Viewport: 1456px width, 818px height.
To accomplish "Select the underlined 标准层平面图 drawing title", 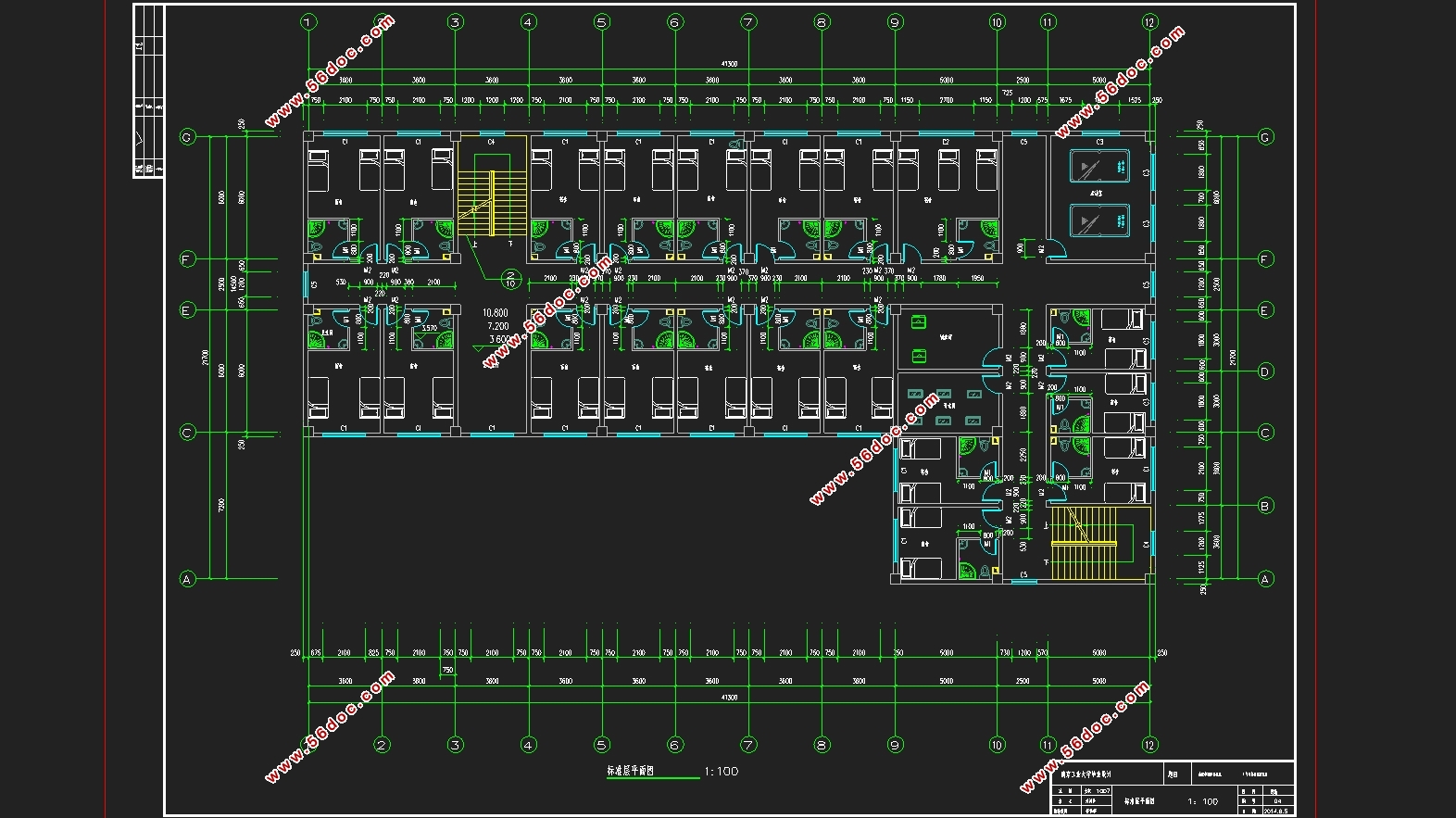I will 631,771.
